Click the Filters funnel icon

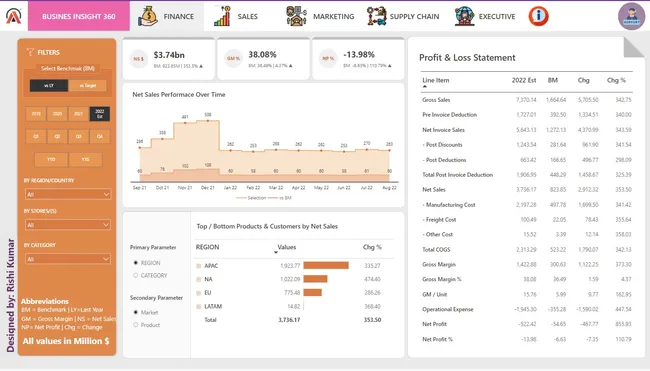[x=30, y=52]
